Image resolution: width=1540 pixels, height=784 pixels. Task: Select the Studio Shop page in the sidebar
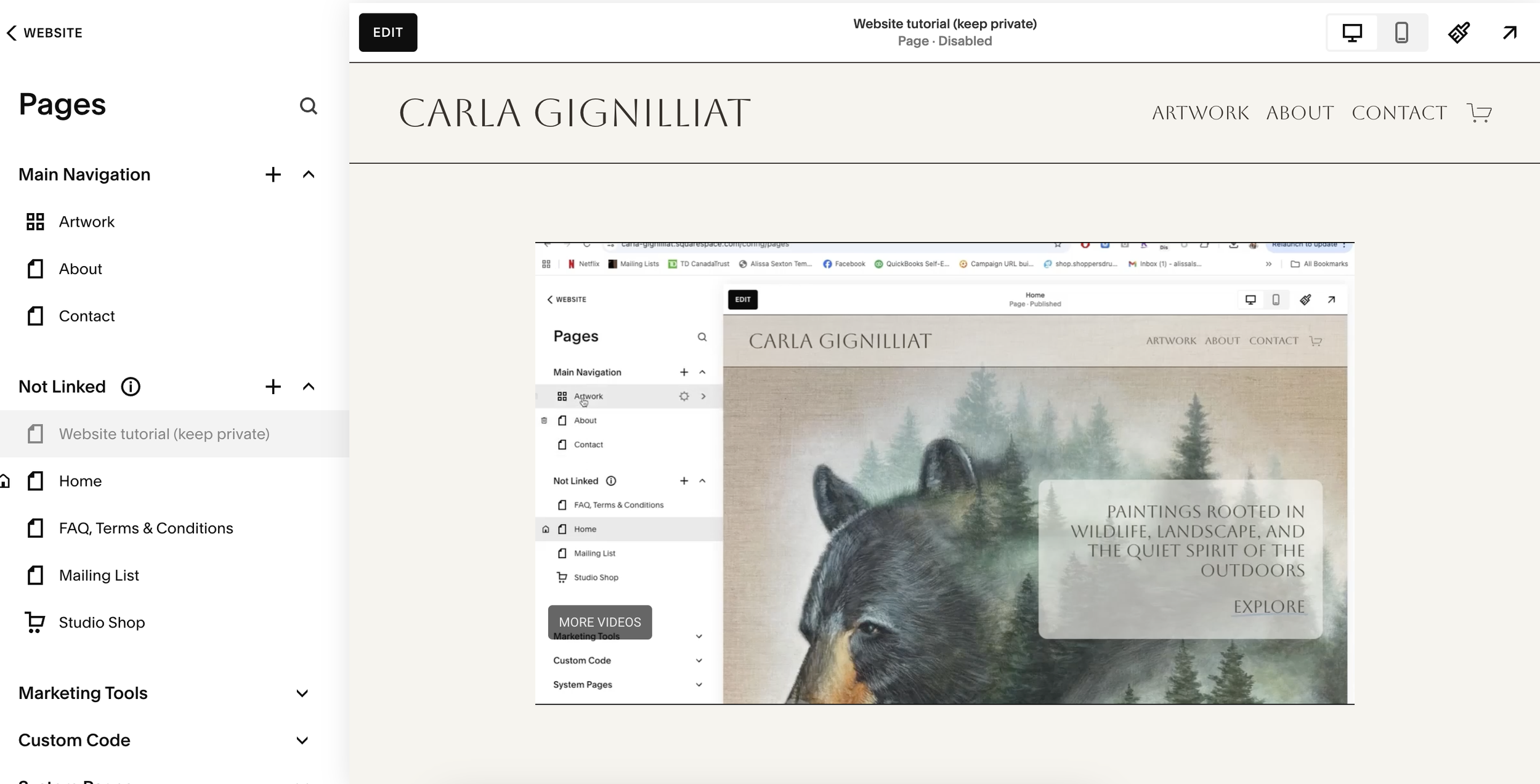[101, 622]
